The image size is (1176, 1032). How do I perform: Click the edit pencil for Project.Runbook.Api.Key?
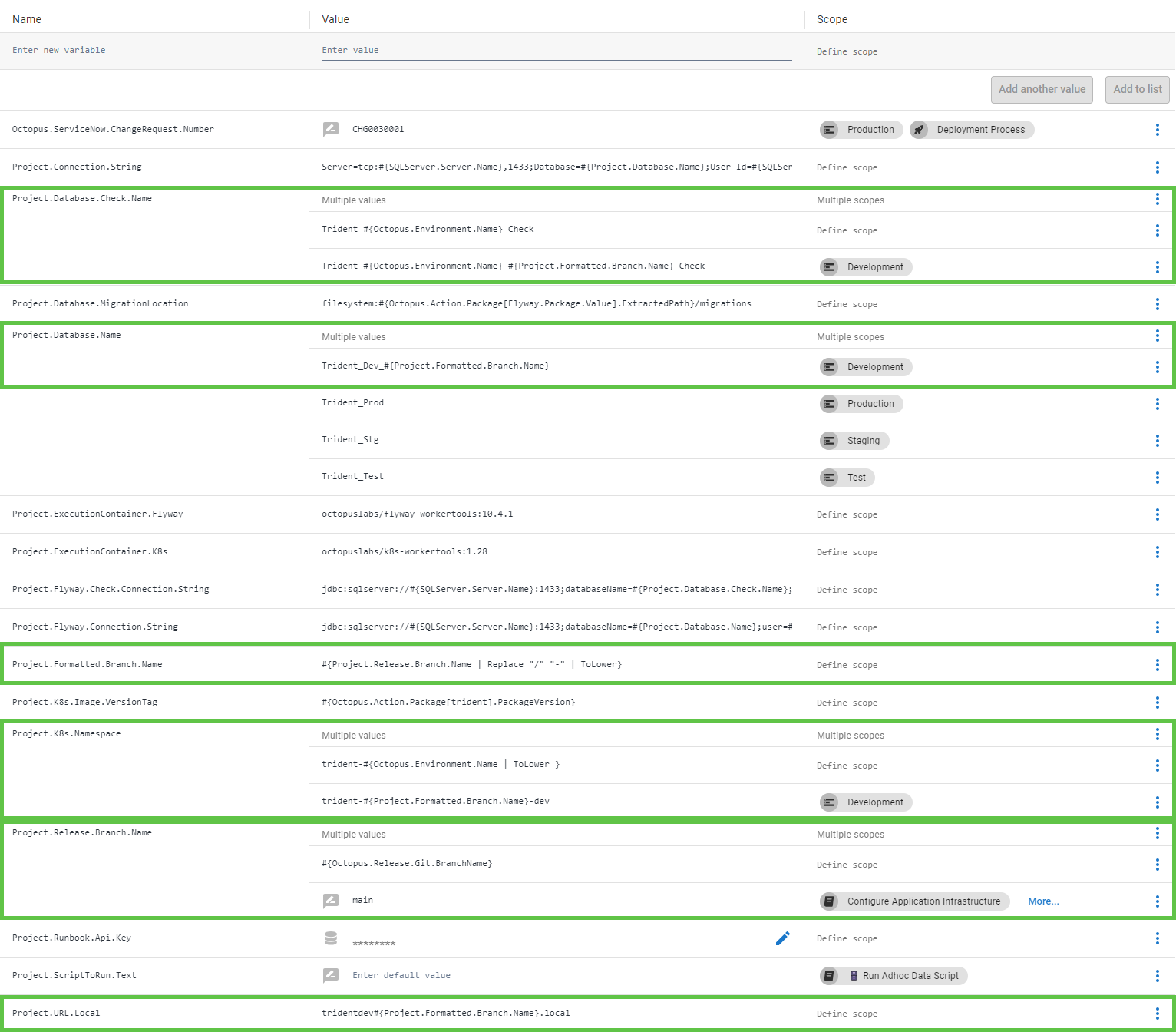click(783, 938)
